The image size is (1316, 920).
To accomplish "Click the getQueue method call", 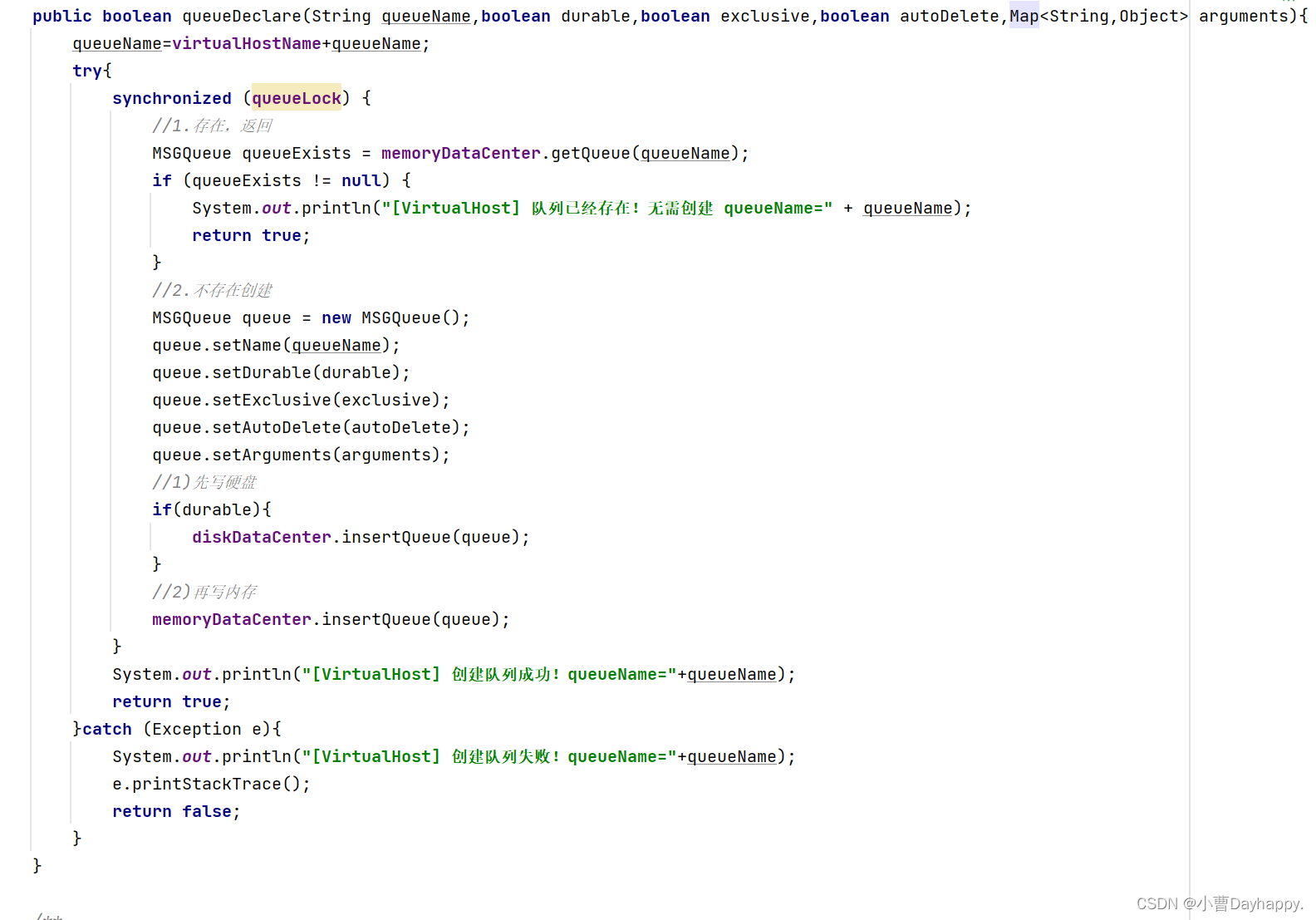I will coord(591,153).
